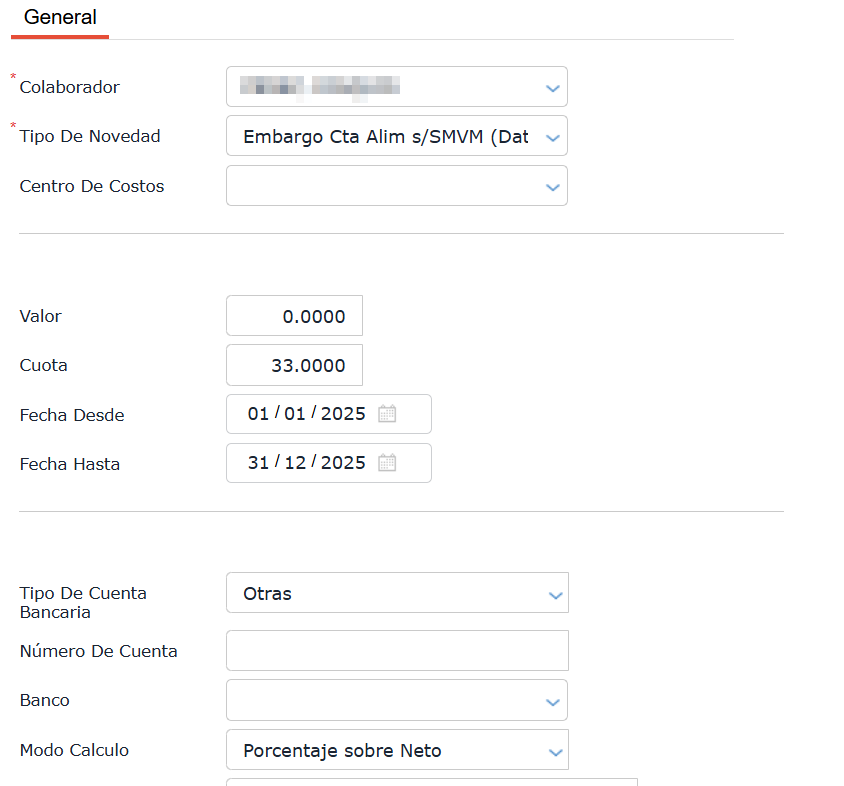844x786 pixels.
Task: Open calendar picker for Fecha Desde
Action: (387, 414)
